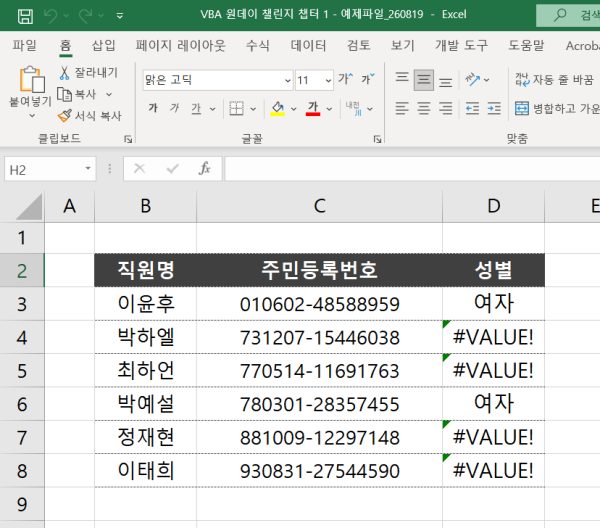This screenshot has width=600, height=528.
Task: Open the 페이지 레이아웃 tab
Action: [180, 46]
